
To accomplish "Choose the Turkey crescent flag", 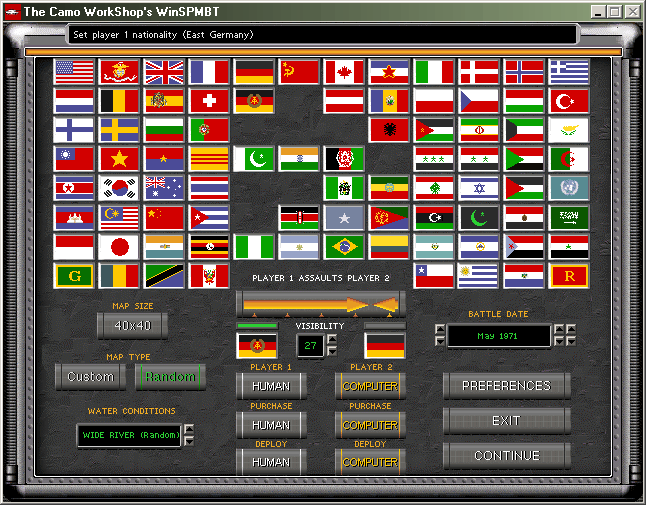I will tap(569, 101).
